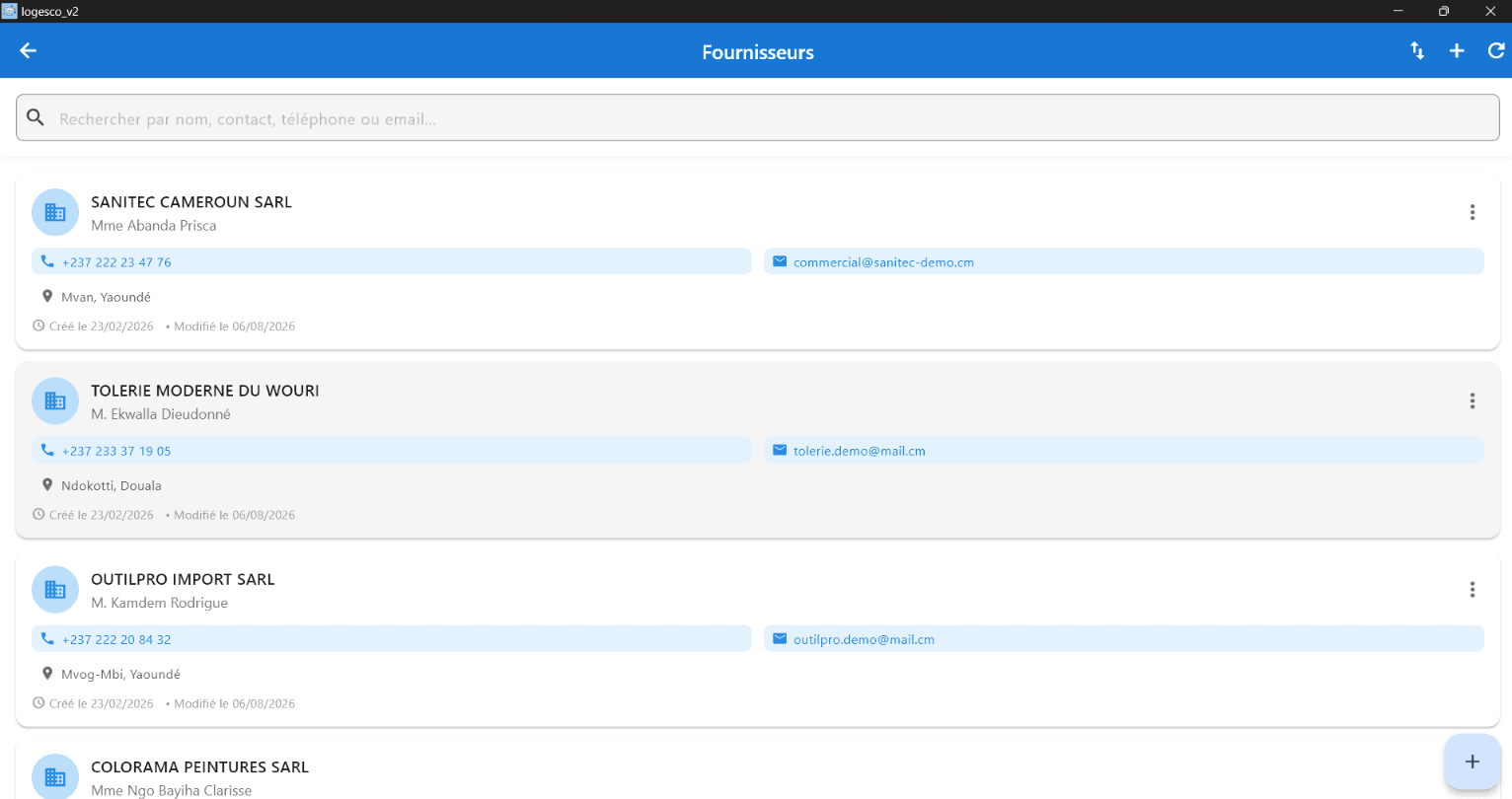Call +237 222 20 84 32
Screen dimensions: 1512x799
click(392, 638)
